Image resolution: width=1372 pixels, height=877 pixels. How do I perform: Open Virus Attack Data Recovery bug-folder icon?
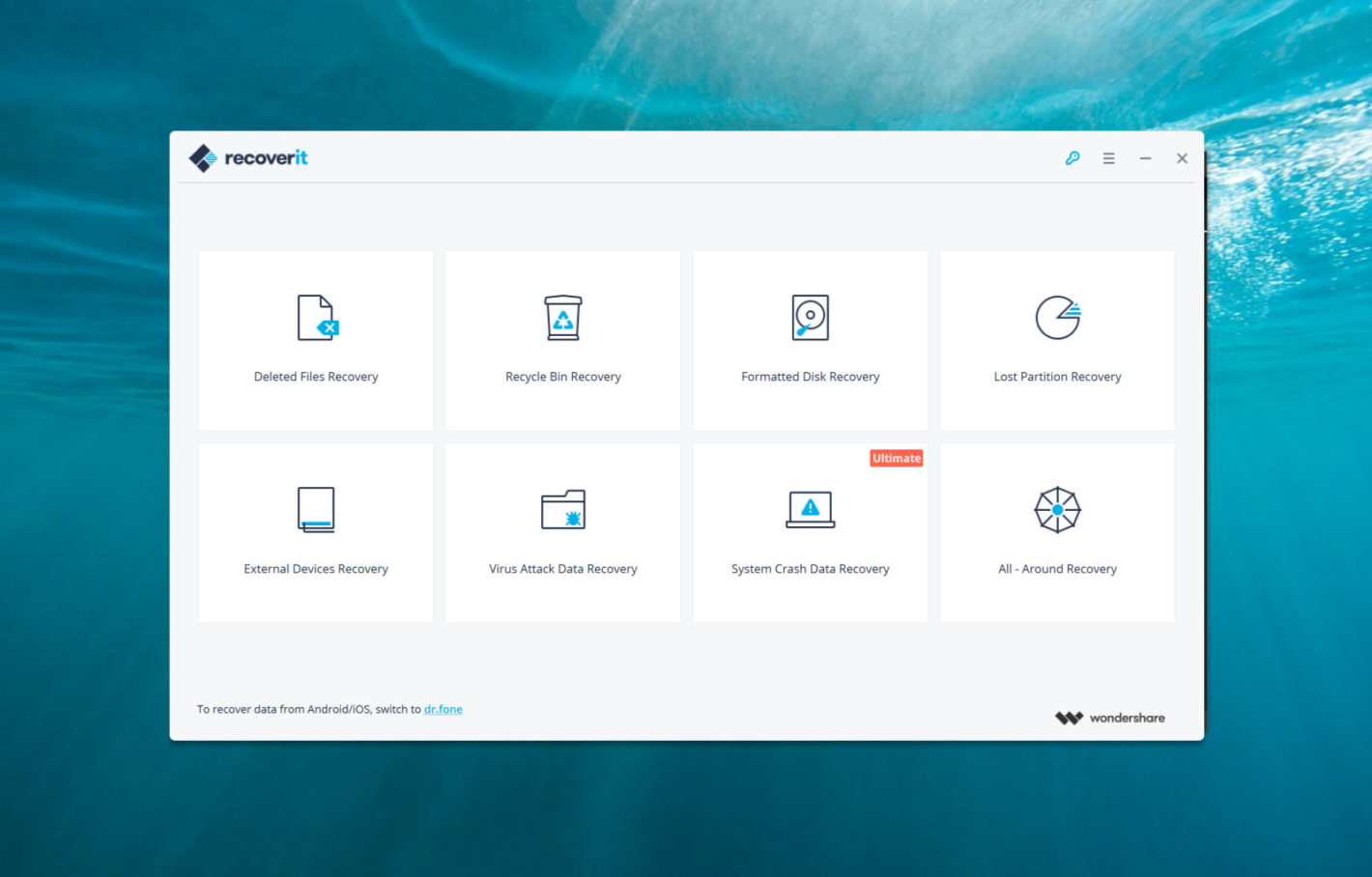point(563,509)
